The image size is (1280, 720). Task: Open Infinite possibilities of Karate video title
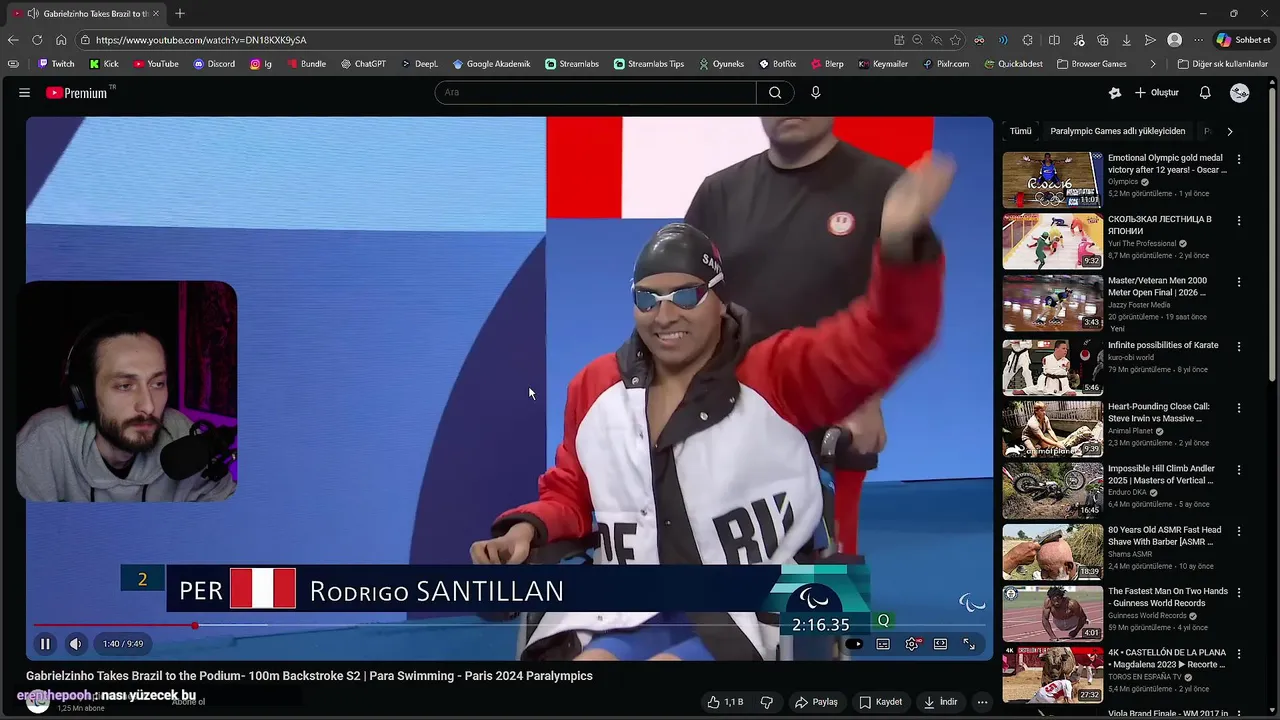point(1163,345)
